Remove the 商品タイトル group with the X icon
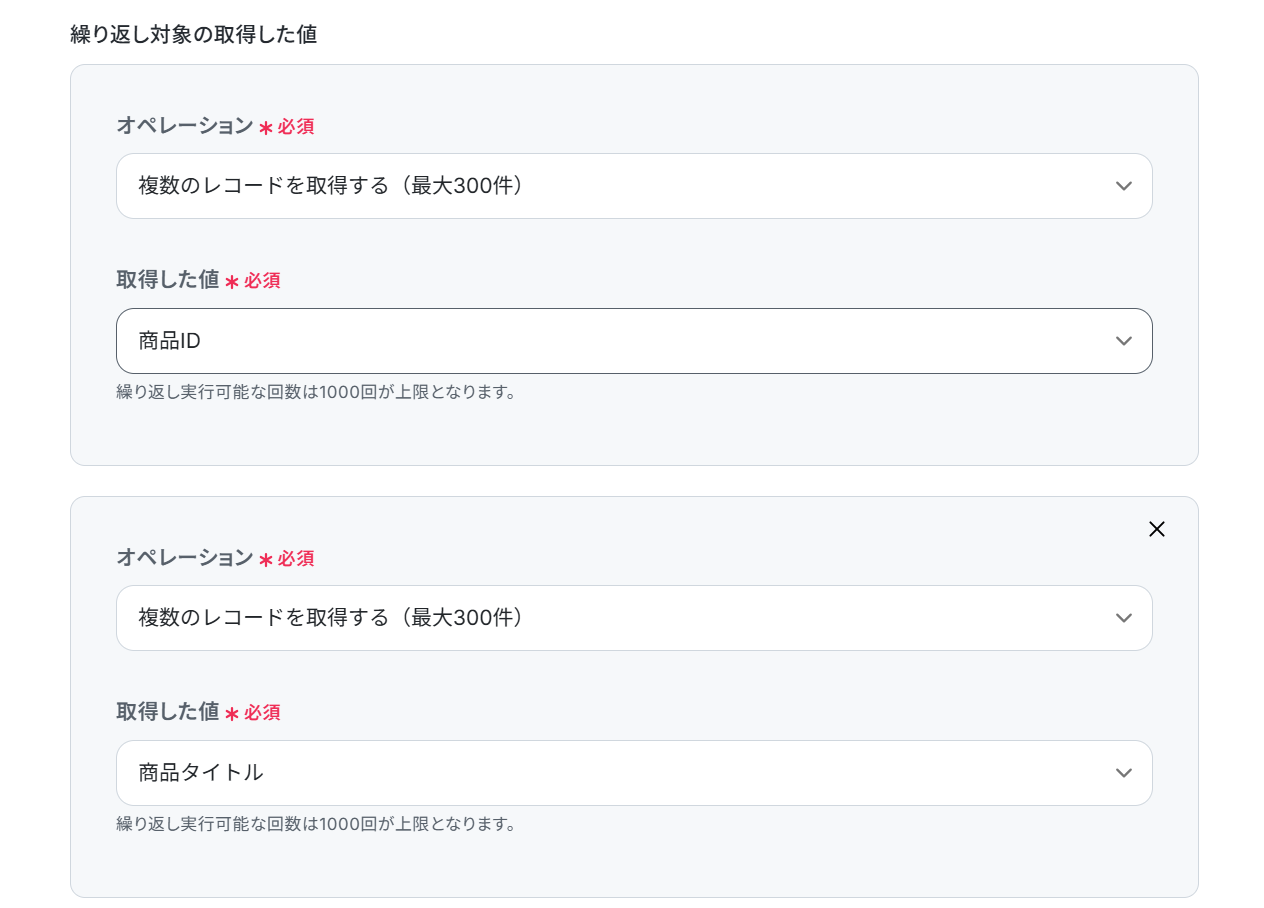Image resolution: width=1264 pixels, height=908 pixels. click(x=1157, y=530)
